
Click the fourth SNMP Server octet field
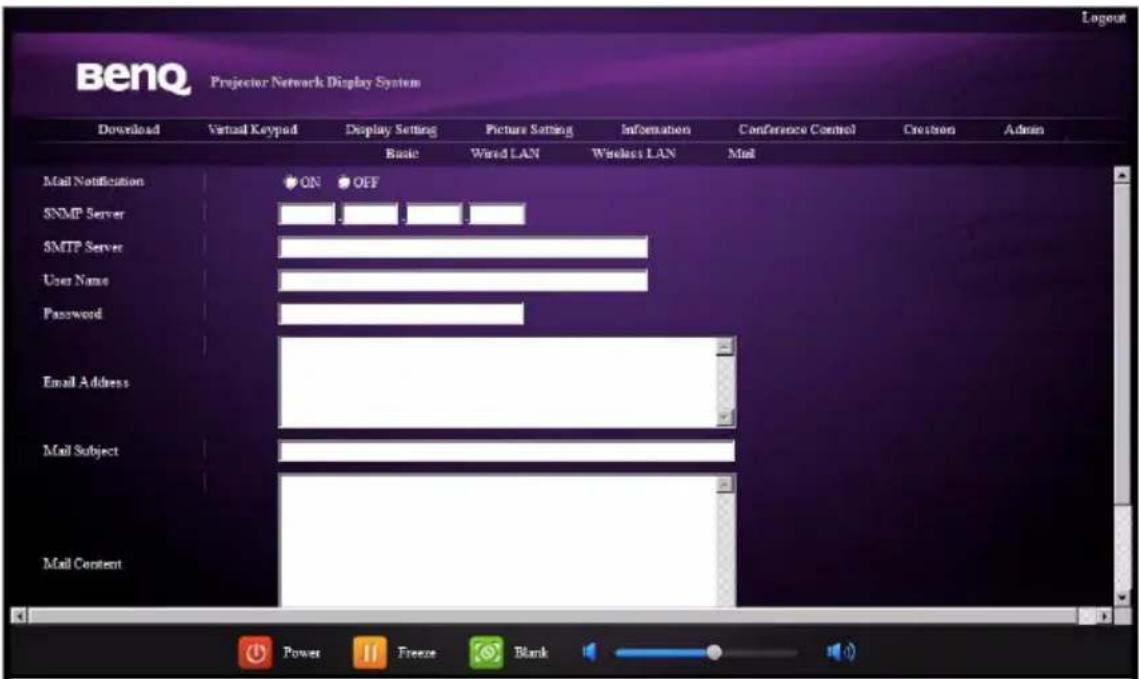pyautogui.click(x=497, y=214)
